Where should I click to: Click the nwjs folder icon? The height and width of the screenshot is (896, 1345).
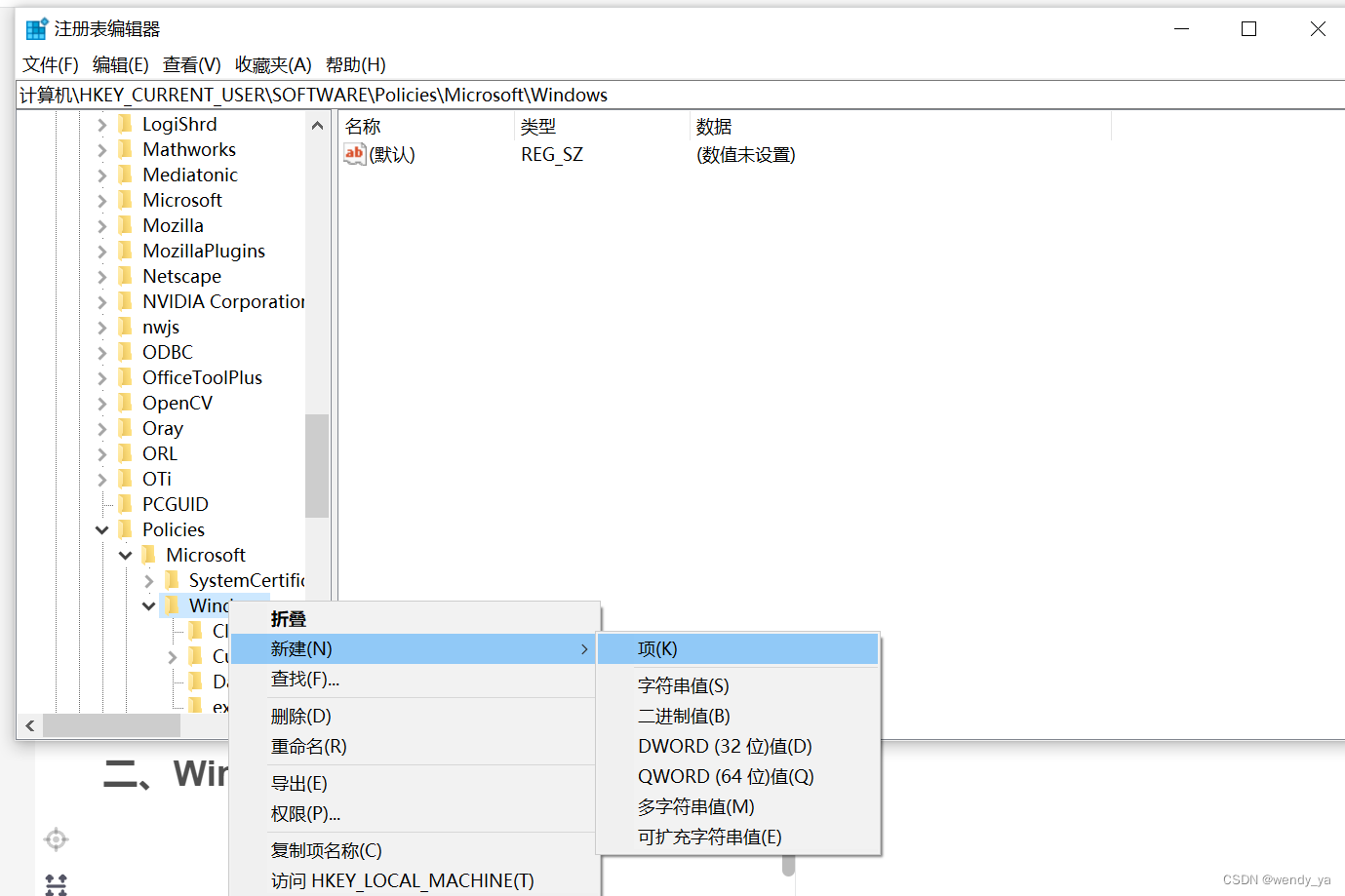click(125, 327)
